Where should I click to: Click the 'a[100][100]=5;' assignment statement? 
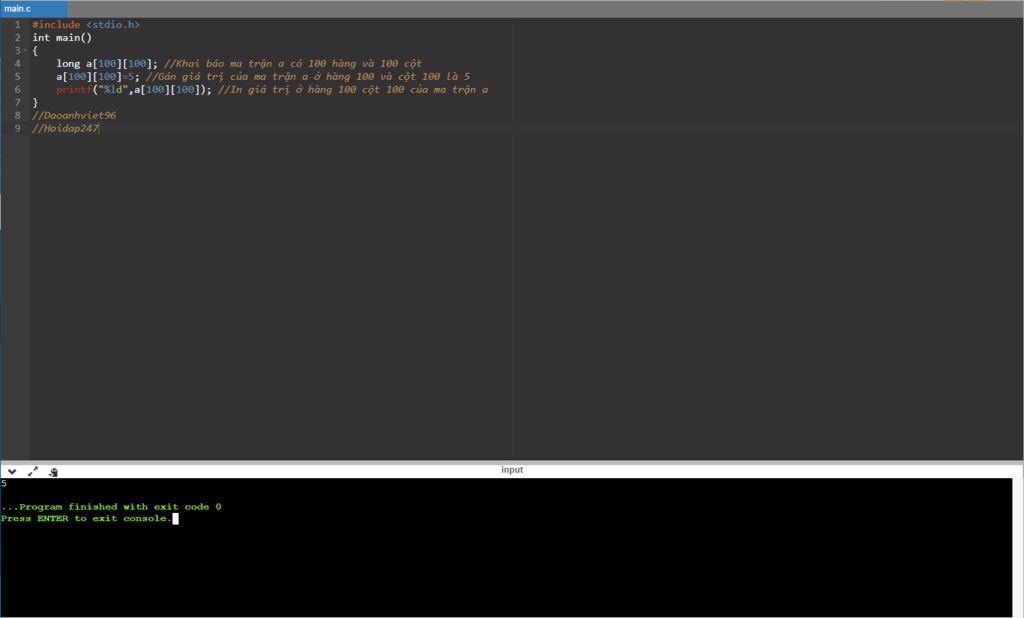pos(97,76)
